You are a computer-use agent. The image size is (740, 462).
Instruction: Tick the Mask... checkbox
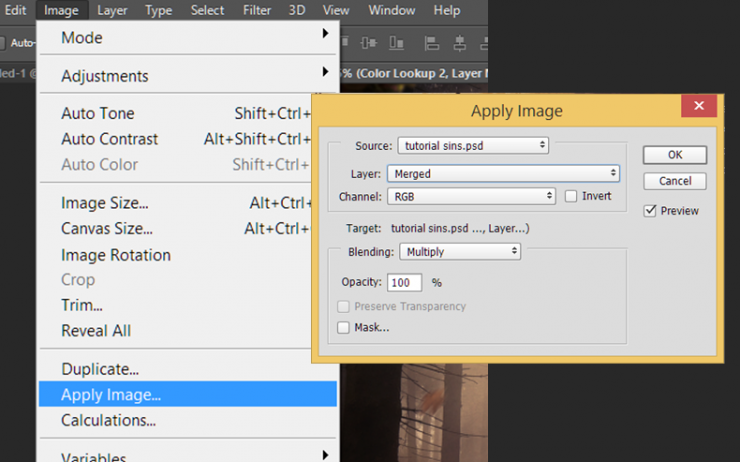pyautogui.click(x=343, y=327)
